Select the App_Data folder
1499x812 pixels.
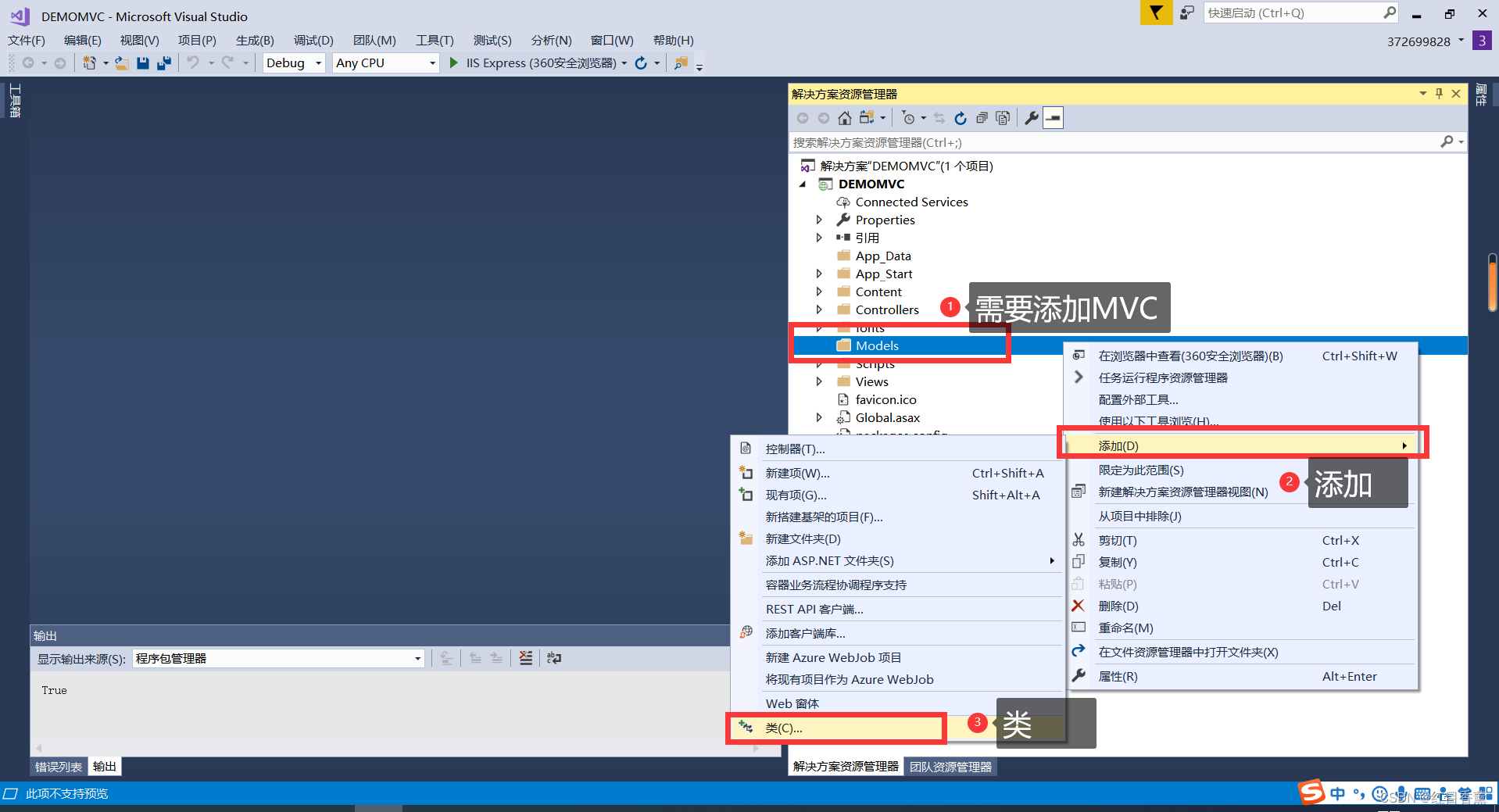pos(883,256)
